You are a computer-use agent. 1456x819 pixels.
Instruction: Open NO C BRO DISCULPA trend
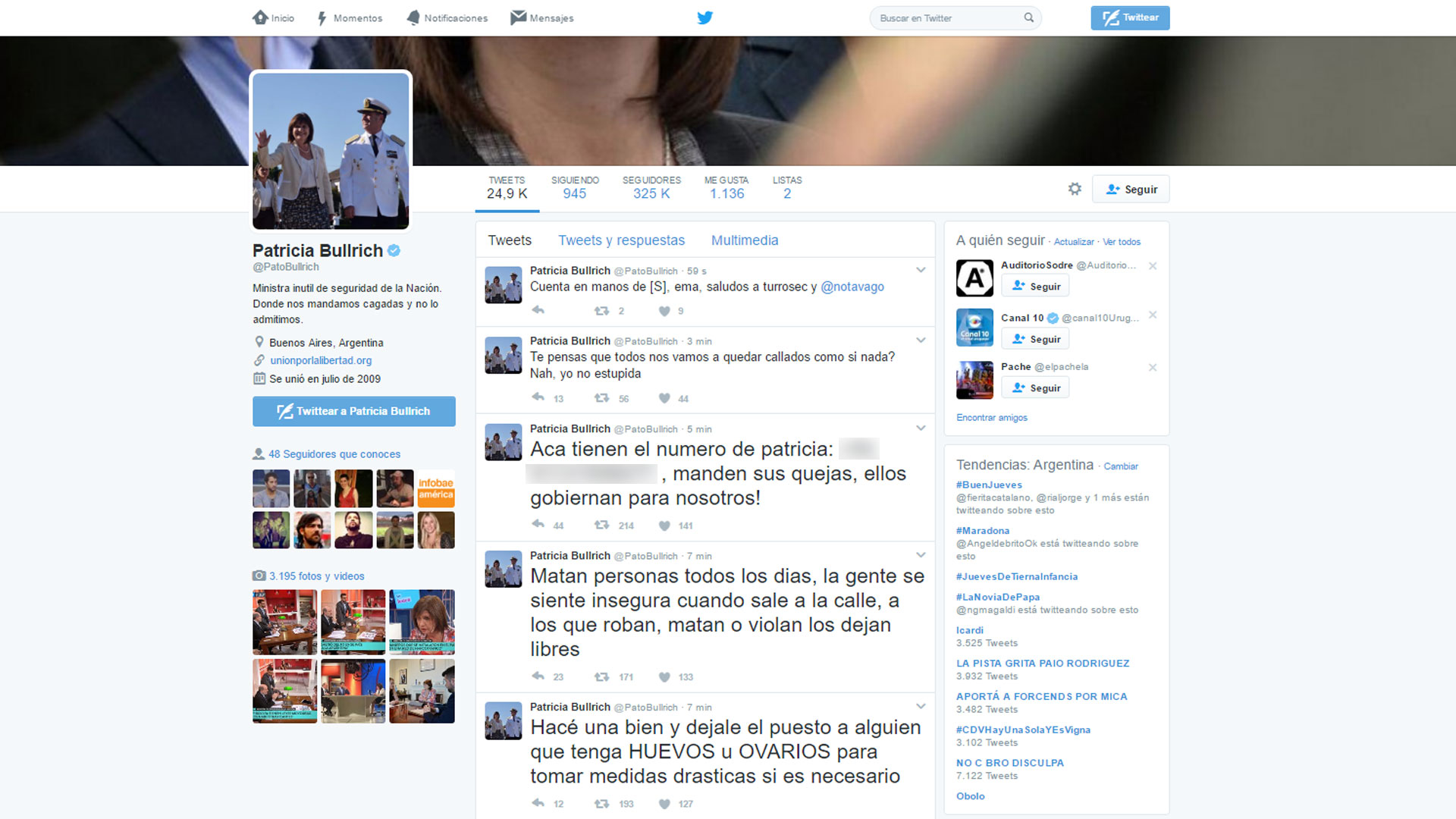point(1010,763)
